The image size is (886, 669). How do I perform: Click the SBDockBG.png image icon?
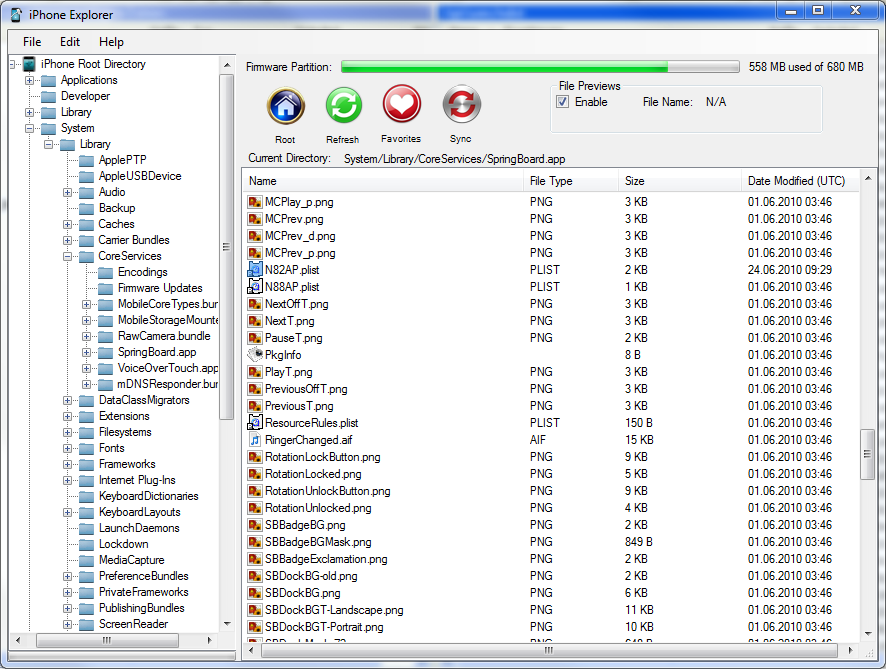click(x=255, y=593)
